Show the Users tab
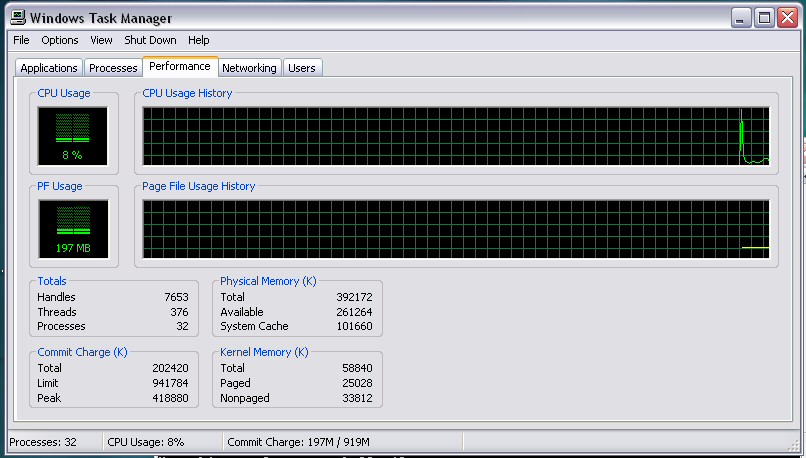Screen dimensions: 806x458 (x=301, y=68)
